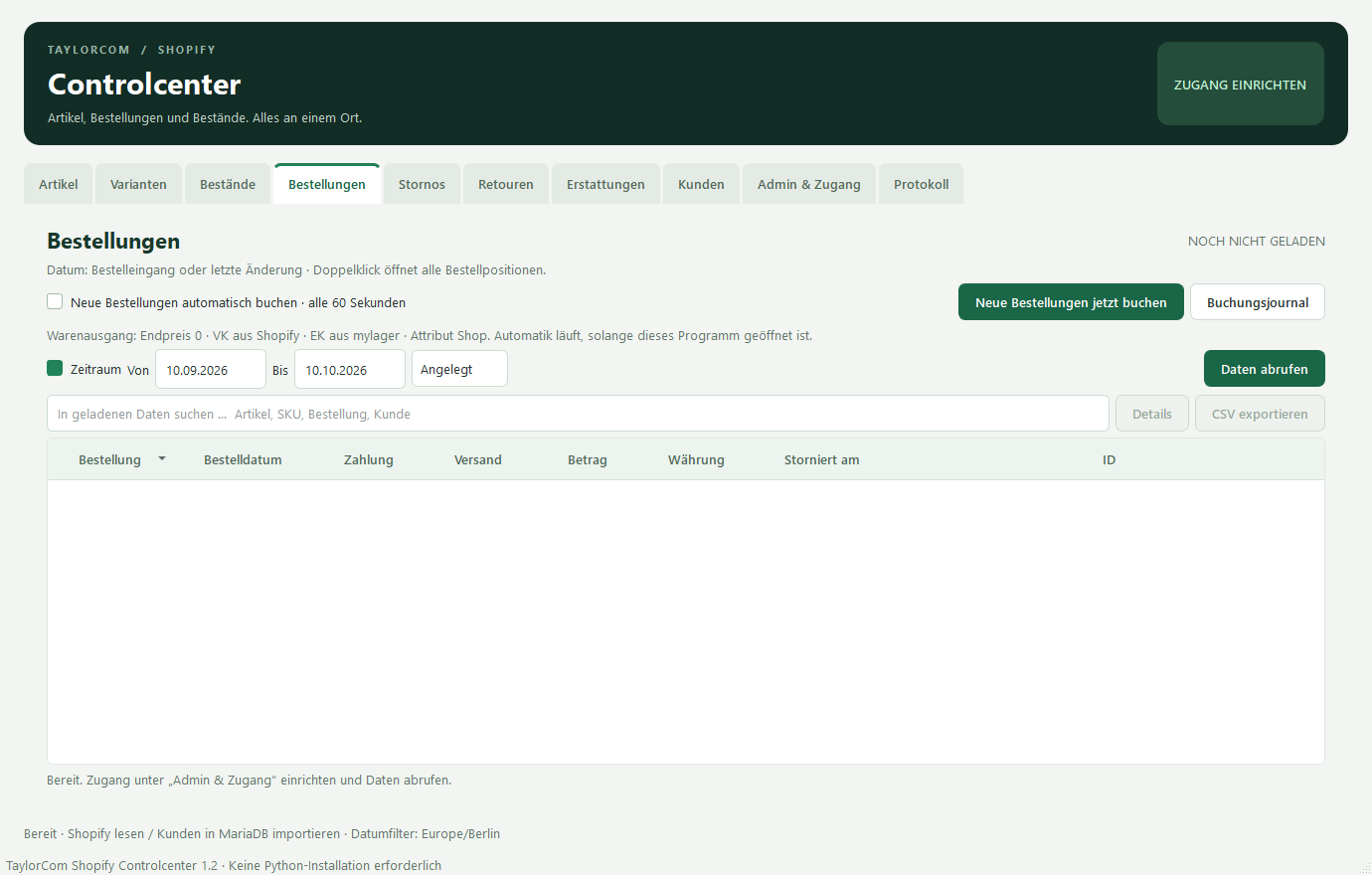
Task: Sort by the ID column header
Action: (1109, 459)
